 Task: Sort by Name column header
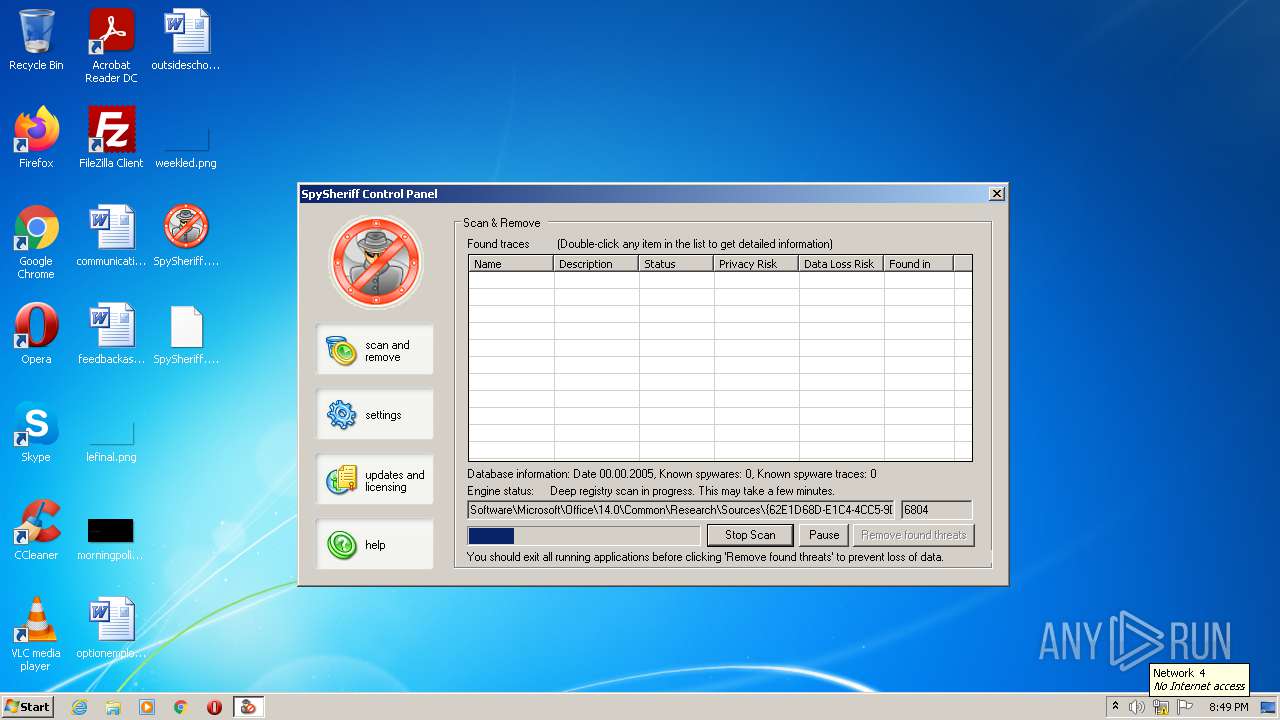511,264
